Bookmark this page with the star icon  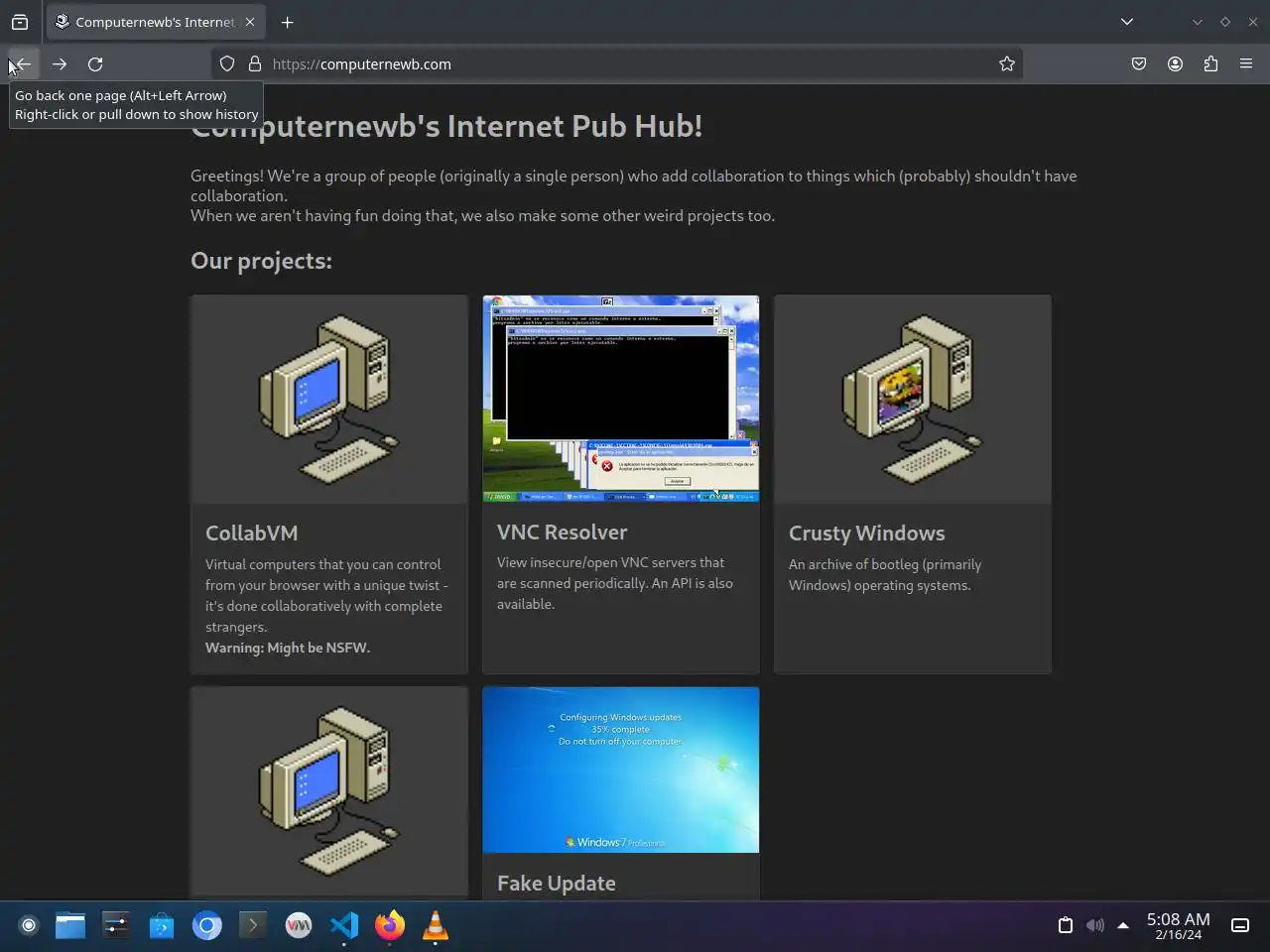pos(1007,63)
